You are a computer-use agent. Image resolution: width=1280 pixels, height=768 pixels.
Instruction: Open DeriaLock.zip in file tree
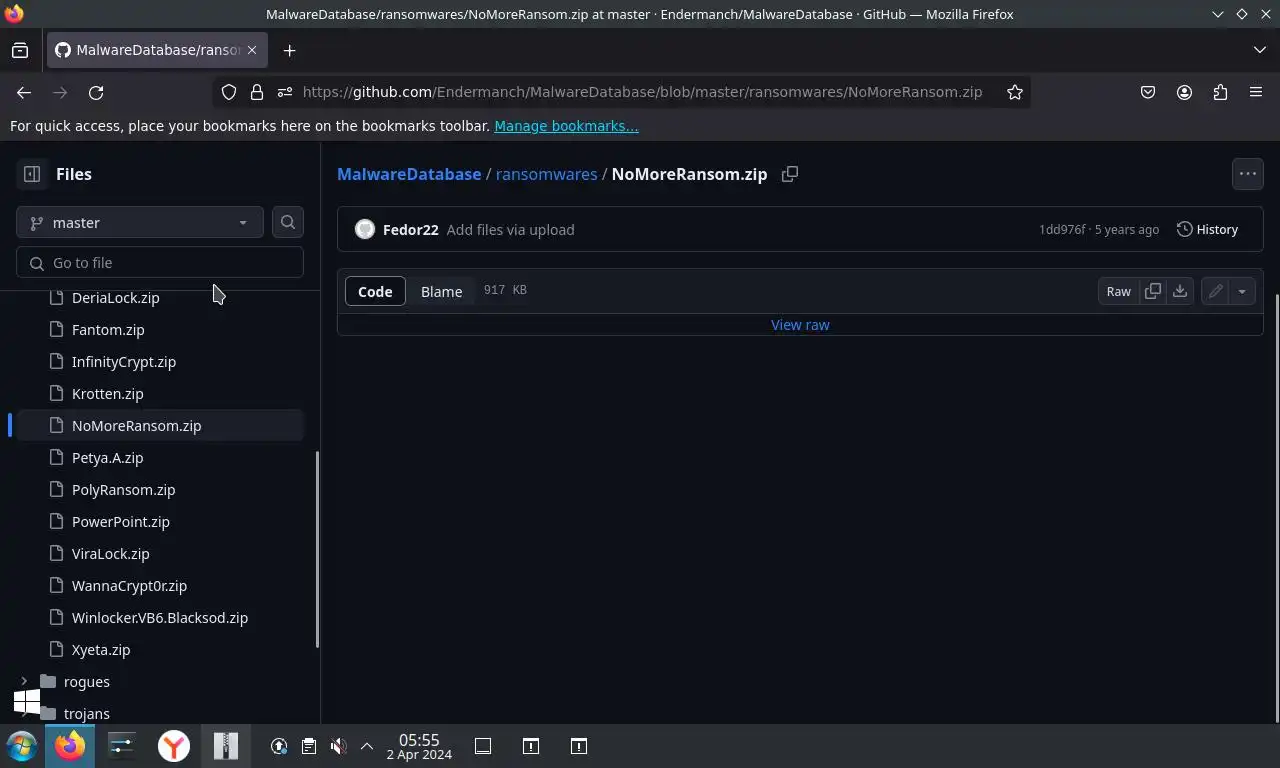click(x=116, y=298)
